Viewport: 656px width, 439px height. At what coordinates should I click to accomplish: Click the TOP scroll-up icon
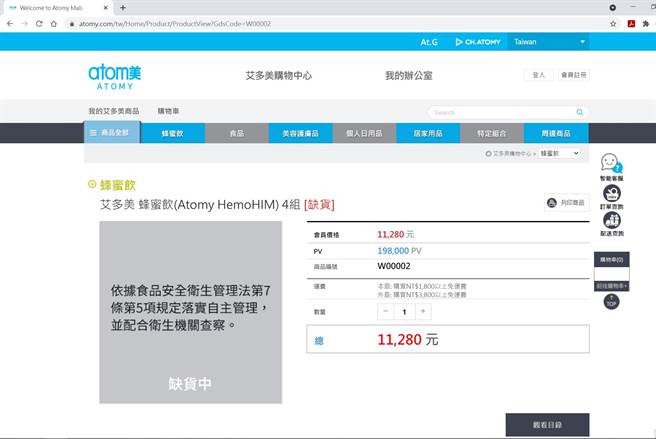pos(610,302)
